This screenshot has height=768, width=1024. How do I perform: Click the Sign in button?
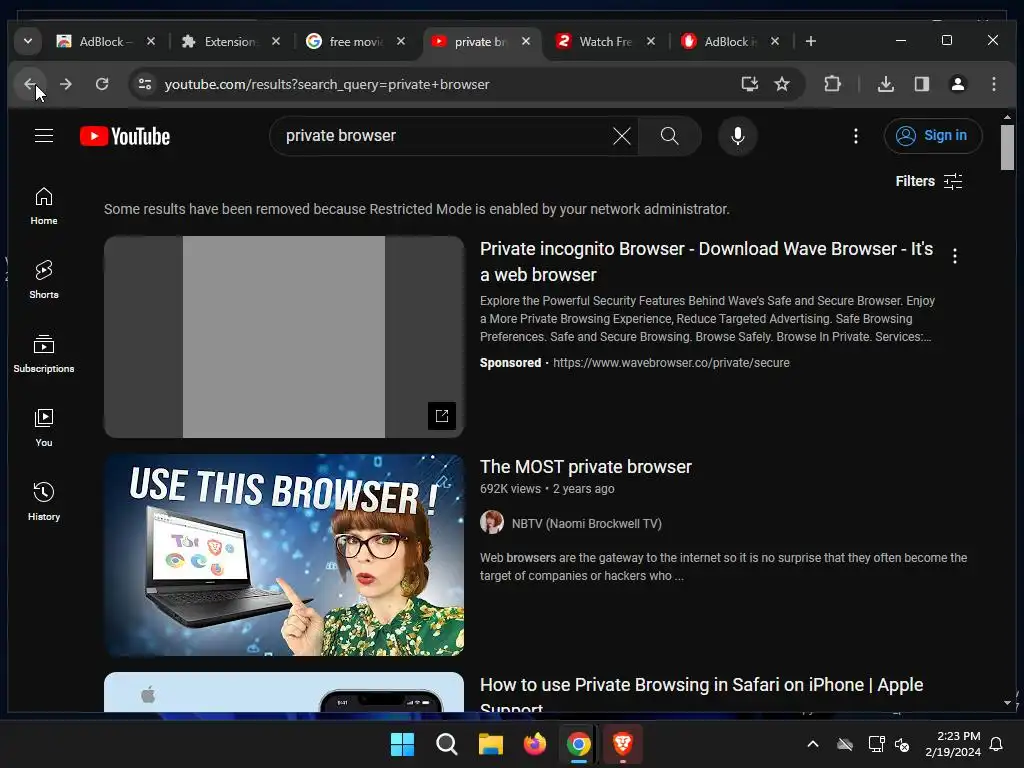pos(933,136)
